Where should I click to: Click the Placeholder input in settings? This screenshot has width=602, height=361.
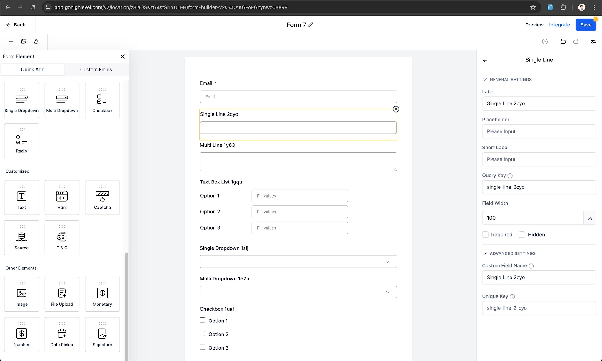coord(539,131)
